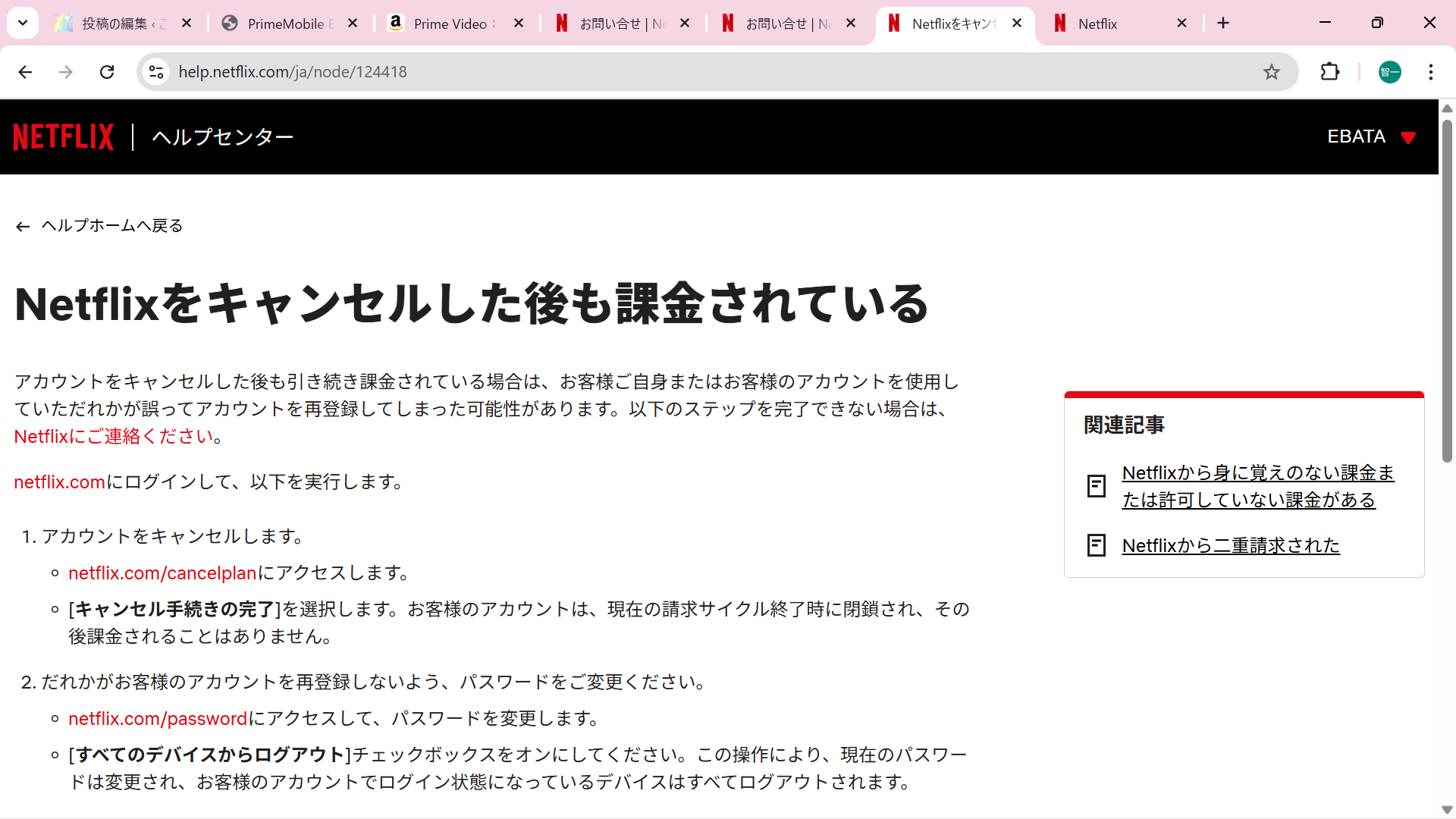Click the Netflix logo in header
Image resolution: width=1456 pixels, height=819 pixels.
(64, 137)
